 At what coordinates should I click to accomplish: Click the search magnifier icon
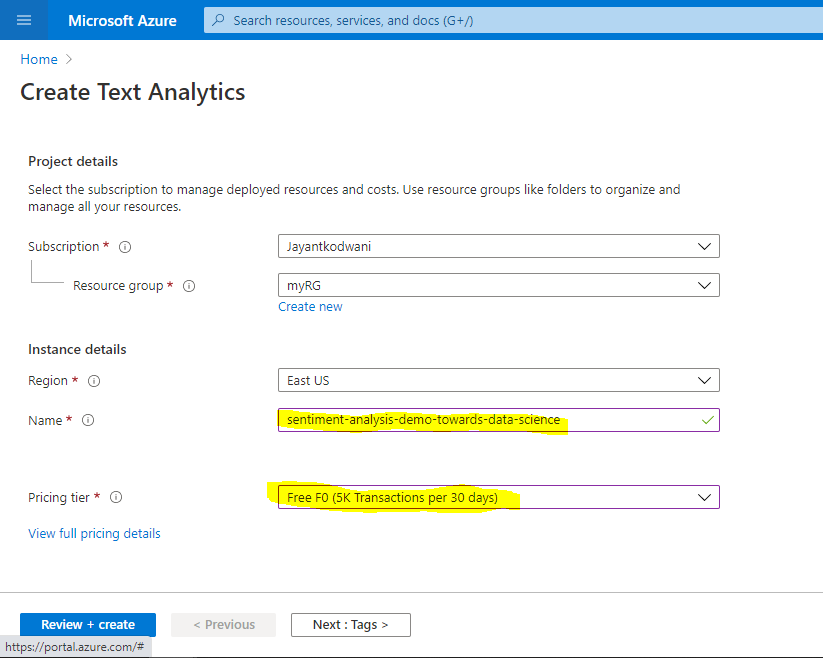point(219,20)
